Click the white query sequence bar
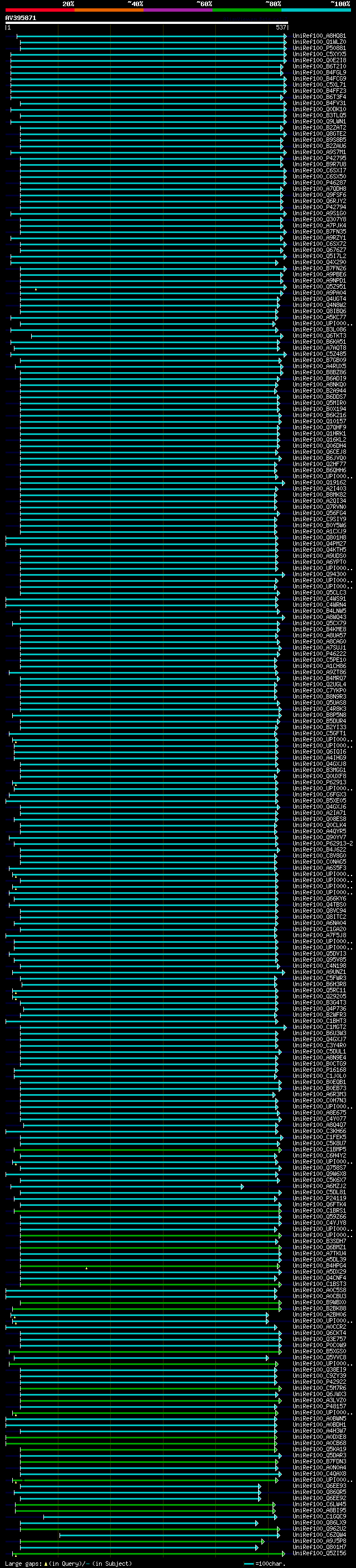 [147, 22]
